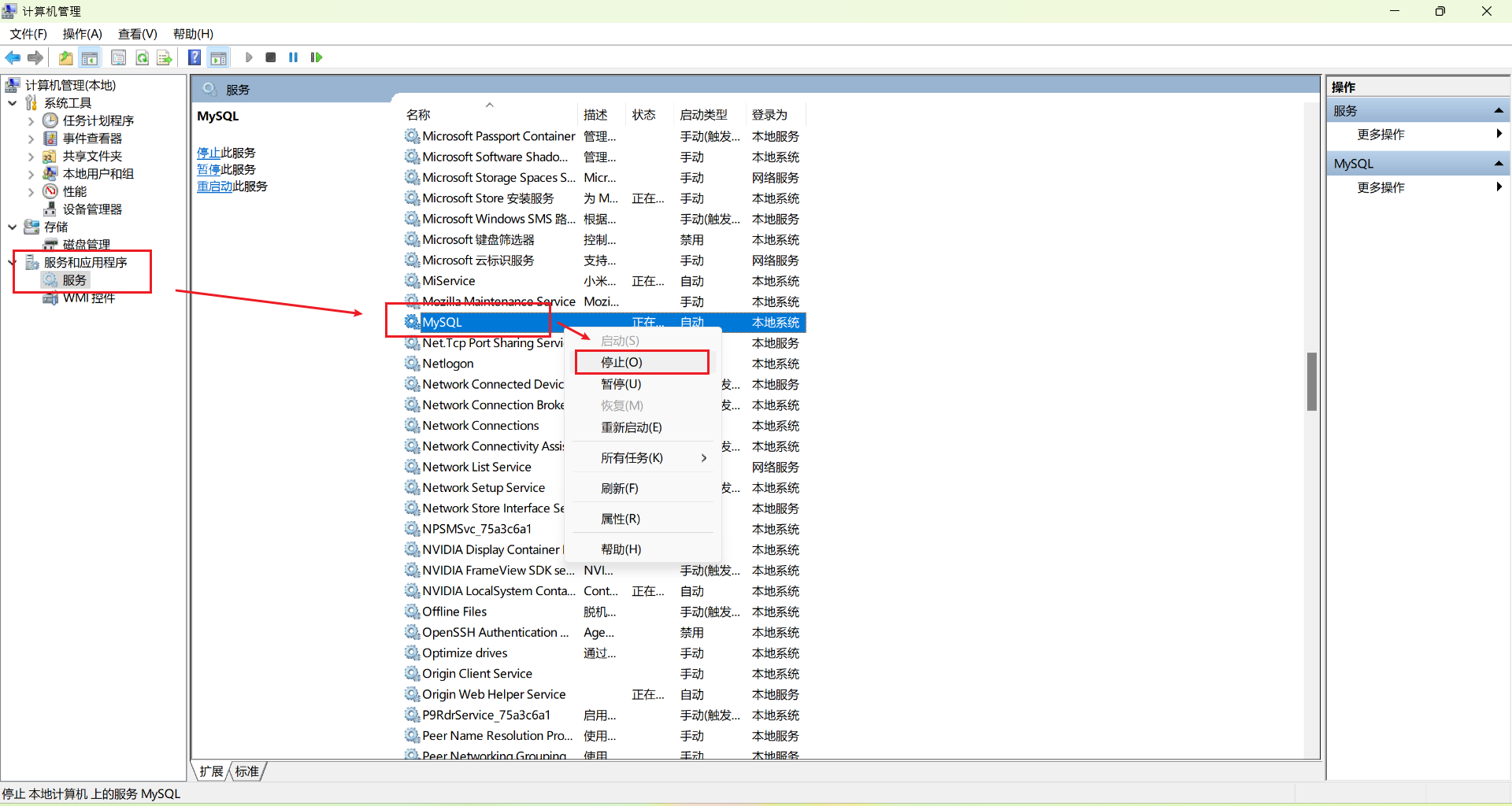This screenshot has width=1512, height=806.
Task: Open the Help question mark icon
Action: pyautogui.click(x=195, y=57)
